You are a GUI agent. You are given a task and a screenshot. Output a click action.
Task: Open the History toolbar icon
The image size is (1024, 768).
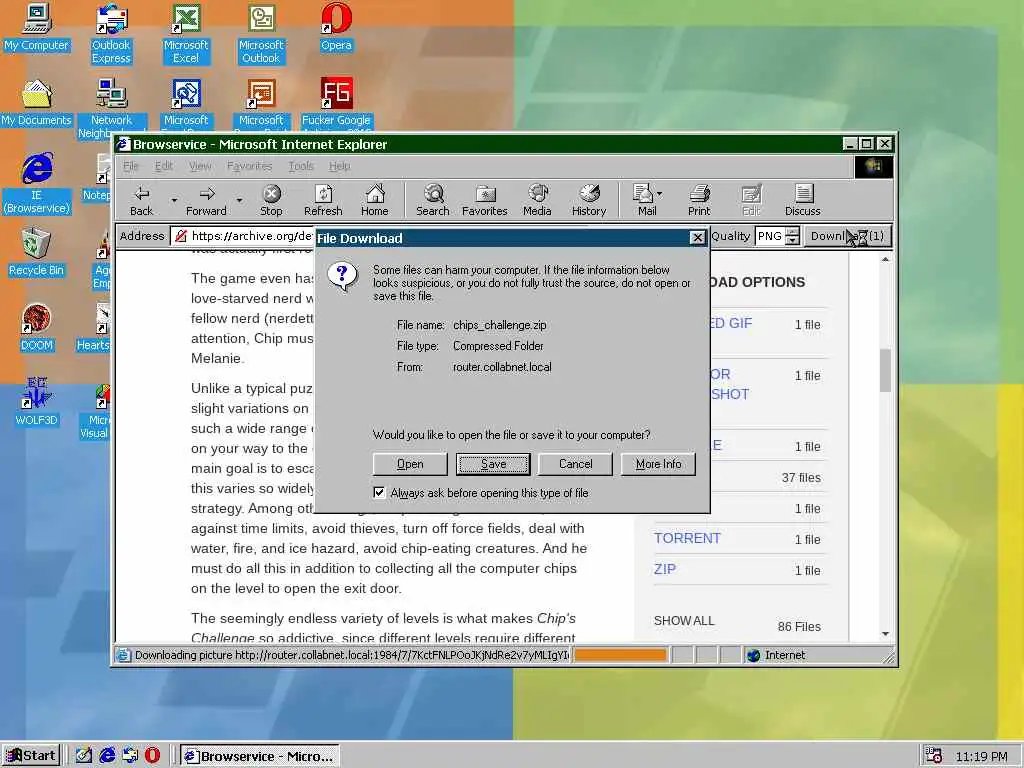(x=589, y=200)
